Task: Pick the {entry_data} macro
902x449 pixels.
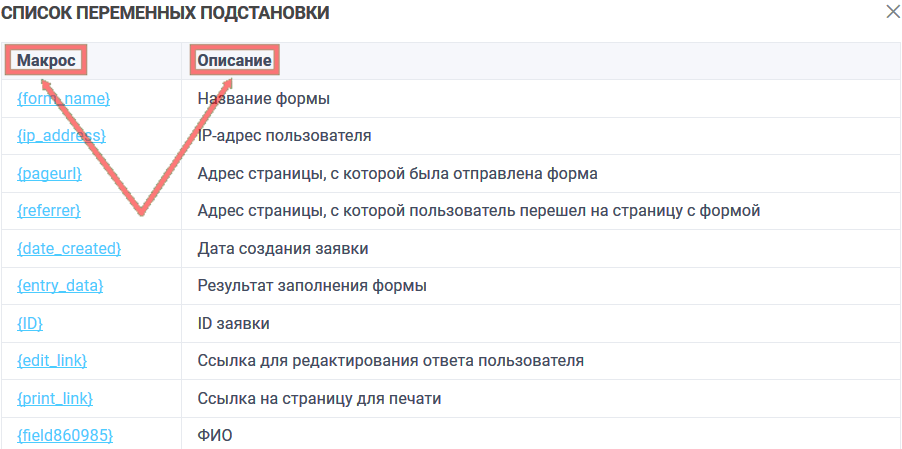Action: [60, 286]
